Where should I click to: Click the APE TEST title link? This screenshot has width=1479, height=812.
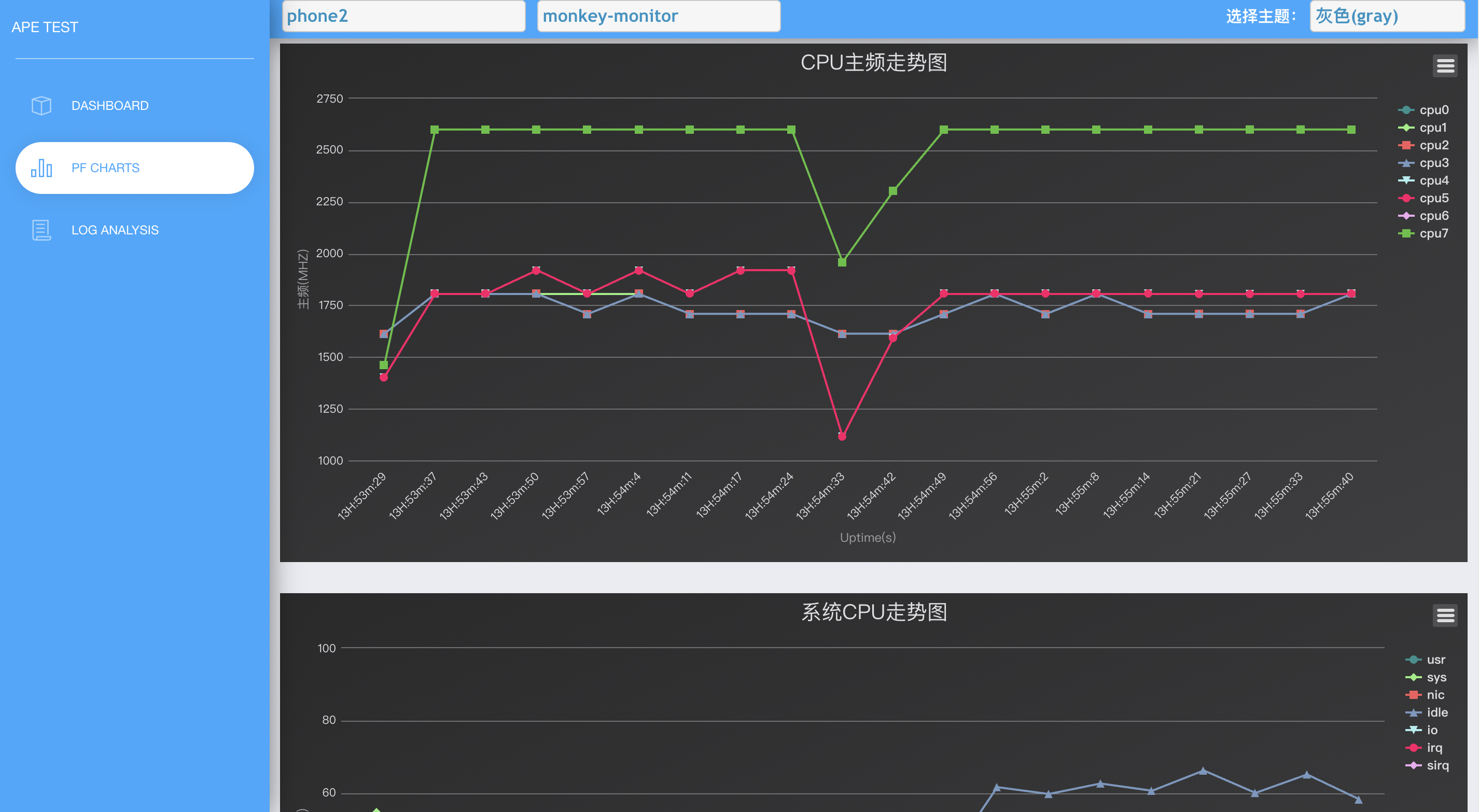pyautogui.click(x=45, y=27)
